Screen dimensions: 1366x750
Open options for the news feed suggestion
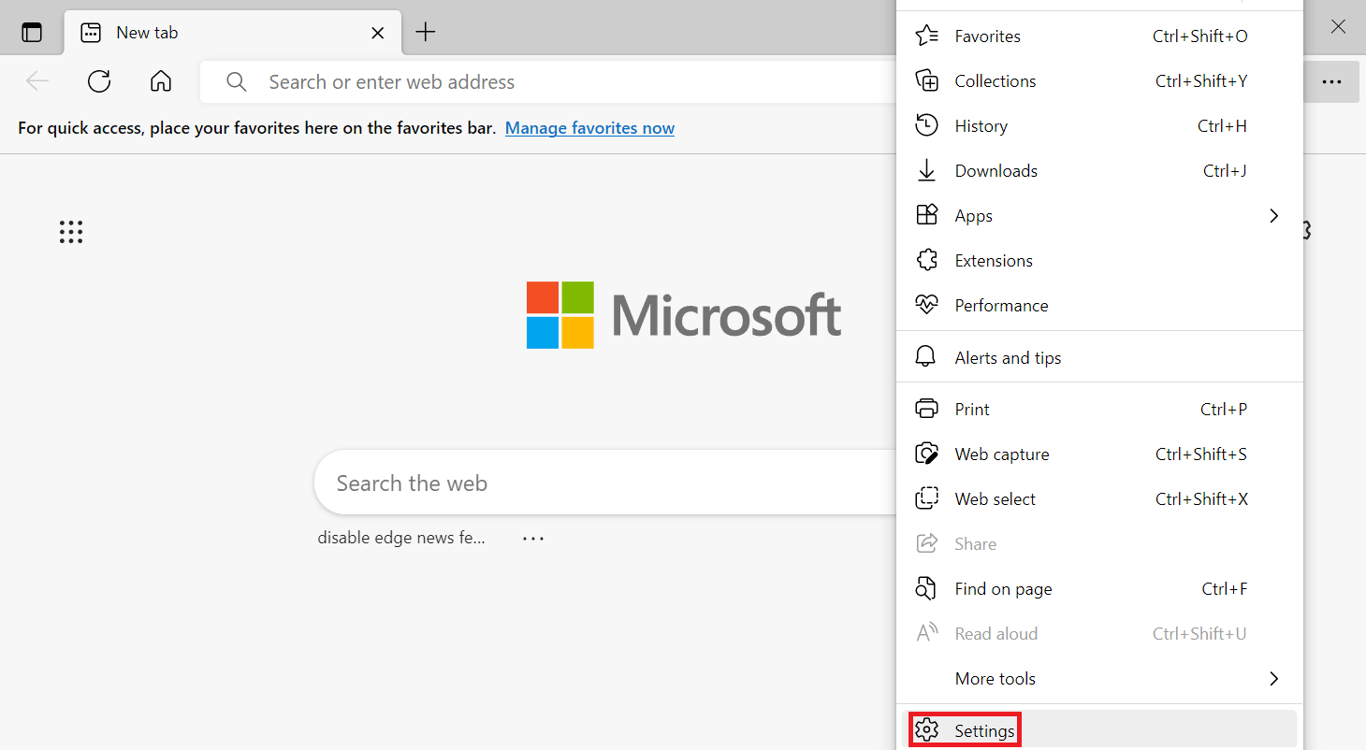533,537
